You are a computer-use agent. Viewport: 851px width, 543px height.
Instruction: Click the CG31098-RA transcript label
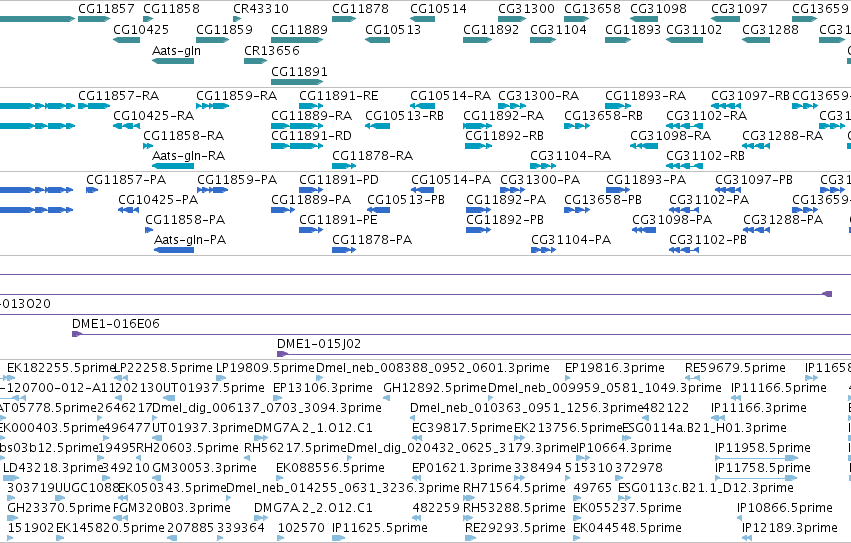click(671, 136)
